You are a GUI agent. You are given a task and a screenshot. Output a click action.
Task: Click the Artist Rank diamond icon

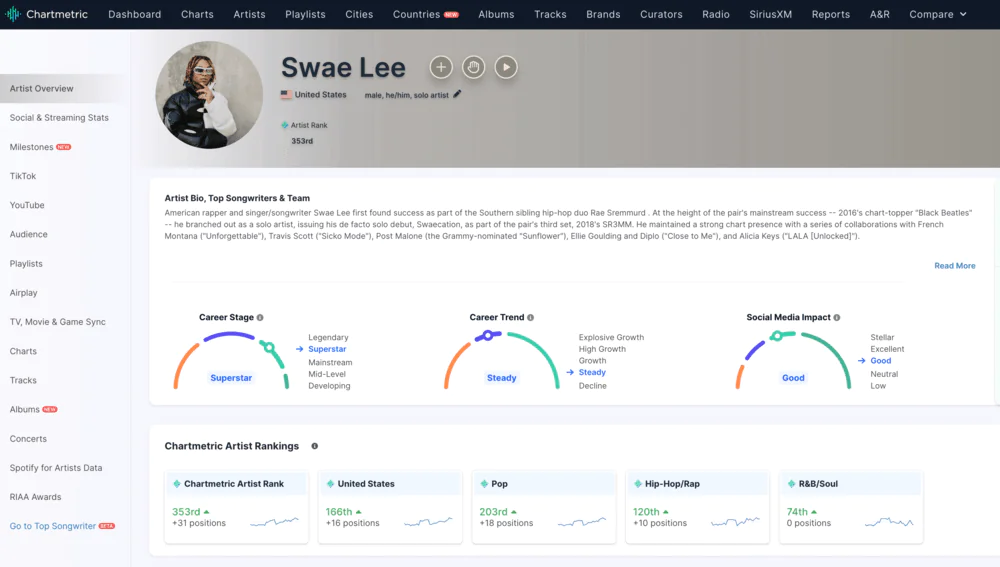(284, 125)
